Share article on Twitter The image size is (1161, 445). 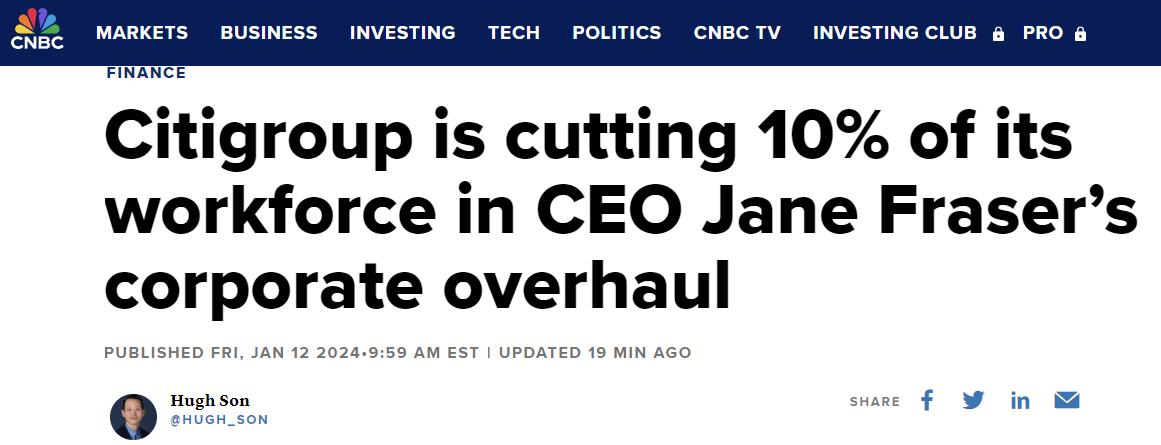pyautogui.click(x=973, y=401)
